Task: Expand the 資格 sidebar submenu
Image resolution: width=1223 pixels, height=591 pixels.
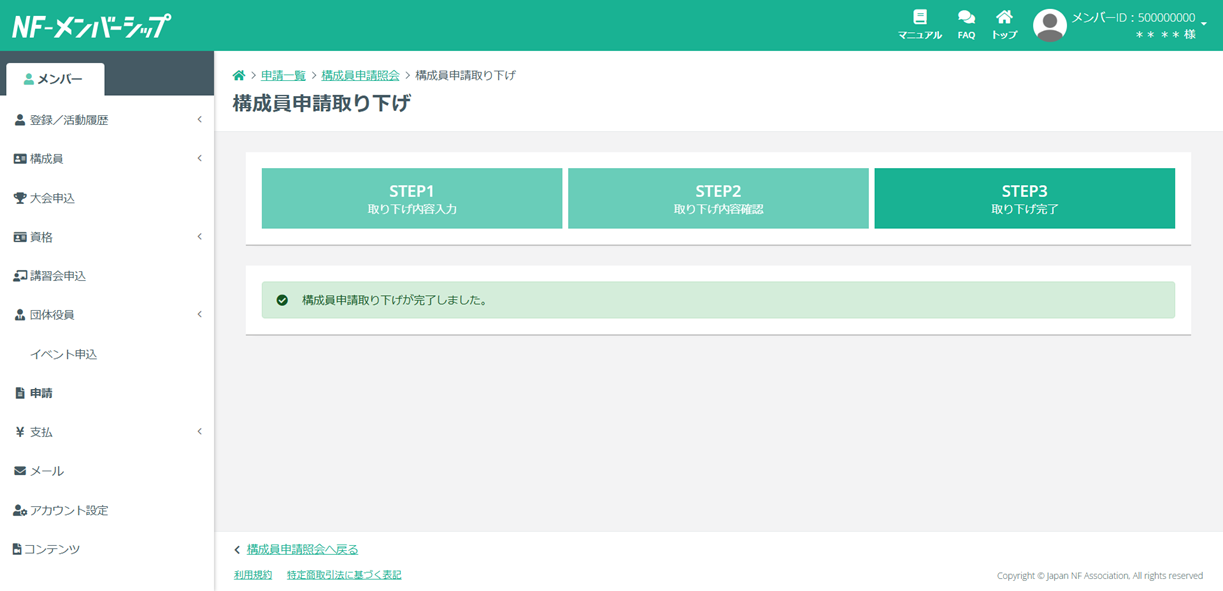Action: pos(199,237)
